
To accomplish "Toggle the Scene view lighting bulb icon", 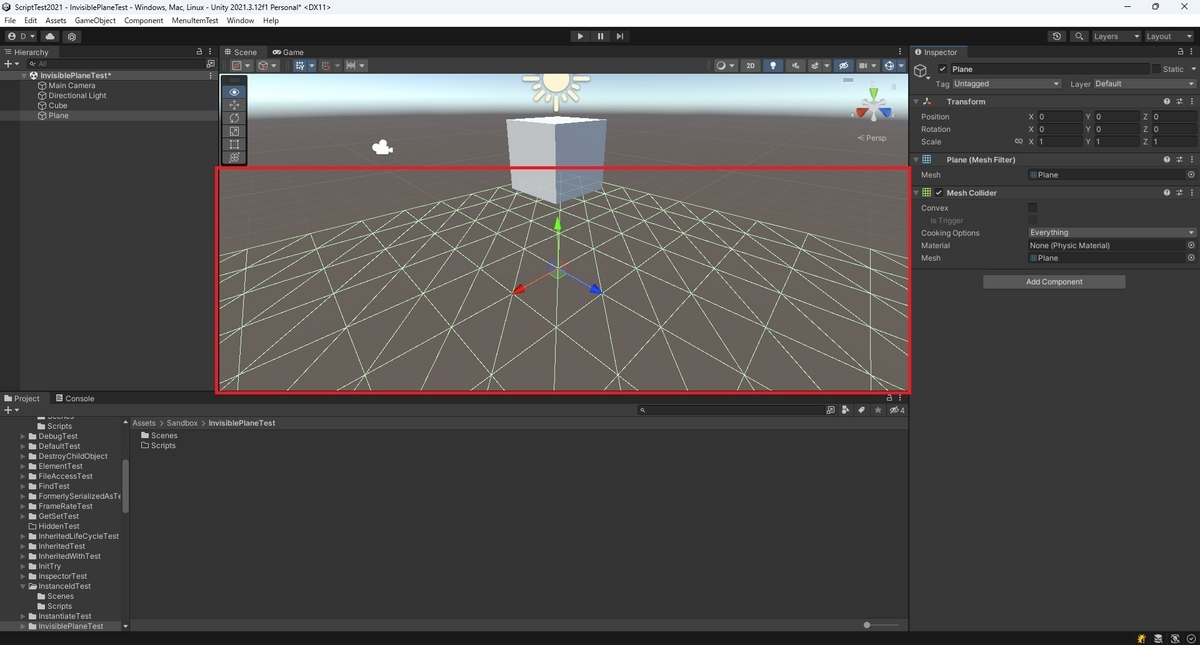I will 773,65.
